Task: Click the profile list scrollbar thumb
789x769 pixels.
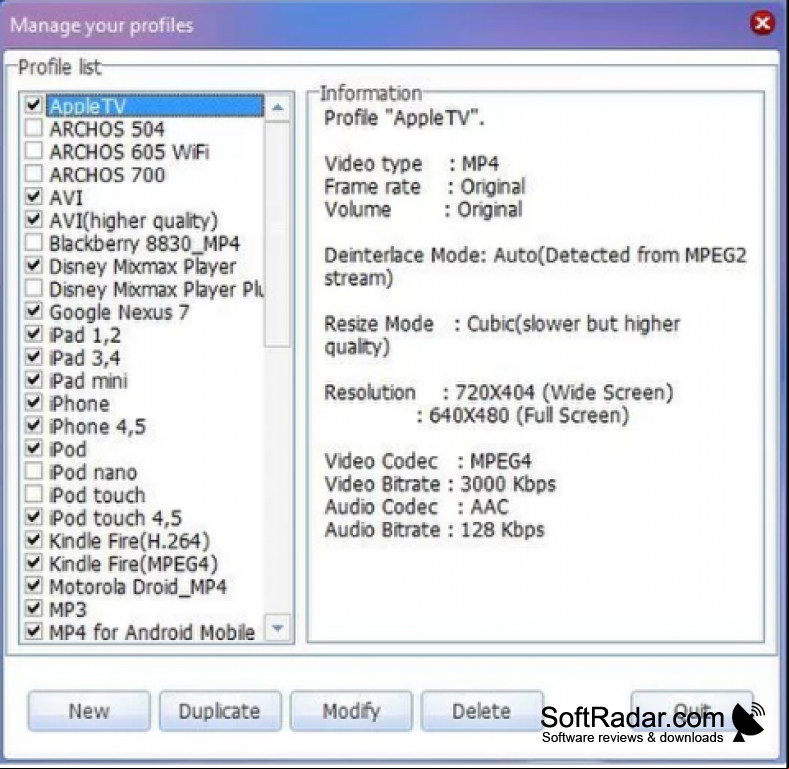Action: point(277,234)
